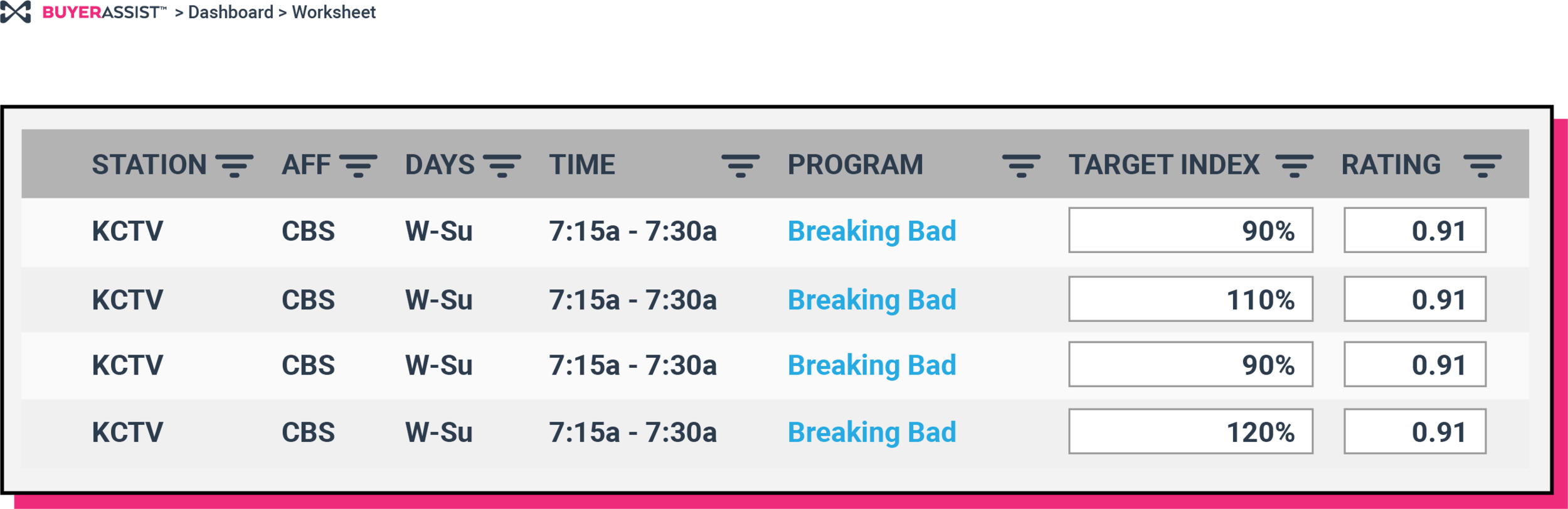Image resolution: width=1568 pixels, height=509 pixels.
Task: Edit third row 90% target index field
Action: coord(1190,364)
